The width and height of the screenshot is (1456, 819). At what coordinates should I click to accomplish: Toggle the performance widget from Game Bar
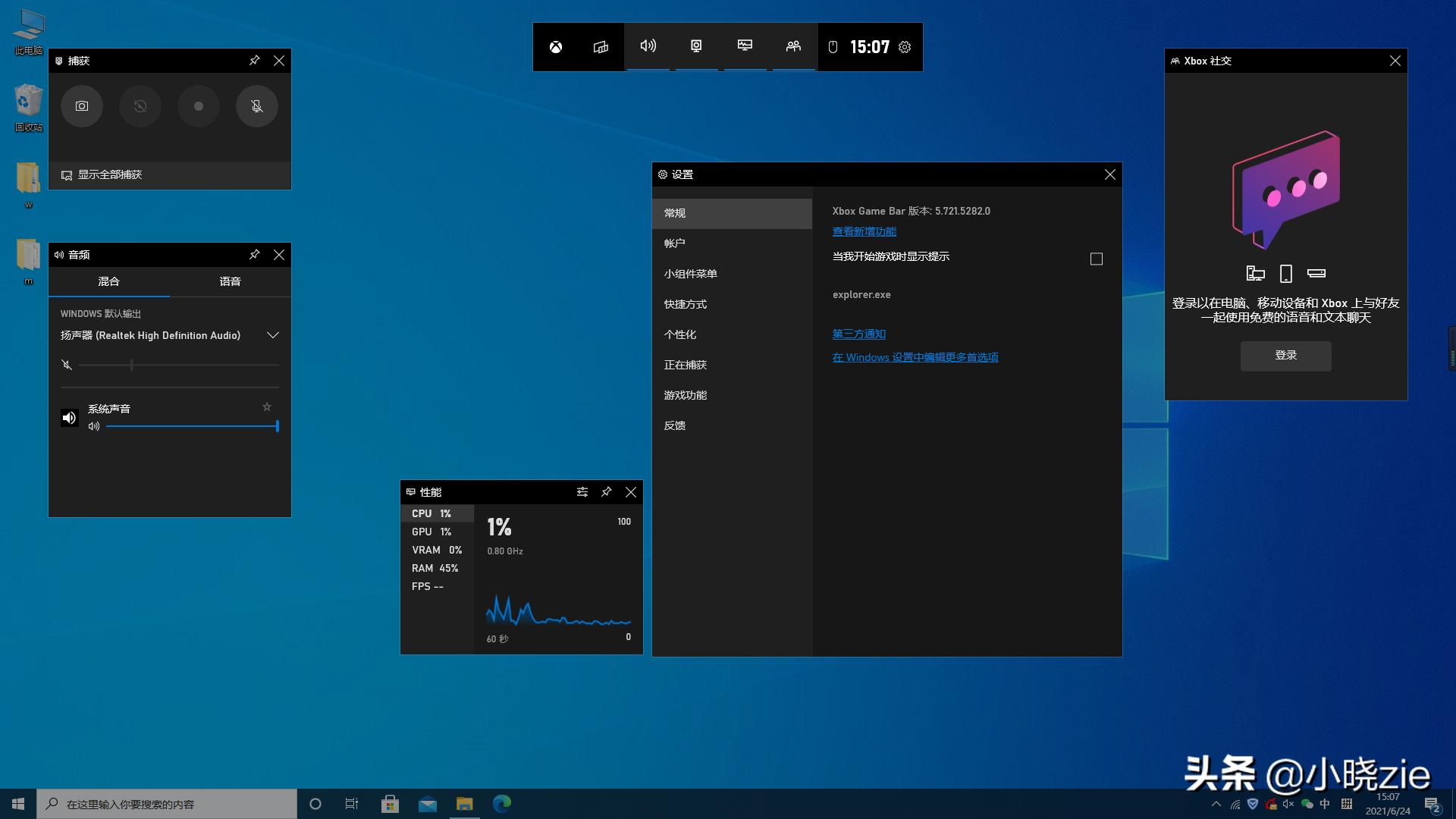click(745, 46)
